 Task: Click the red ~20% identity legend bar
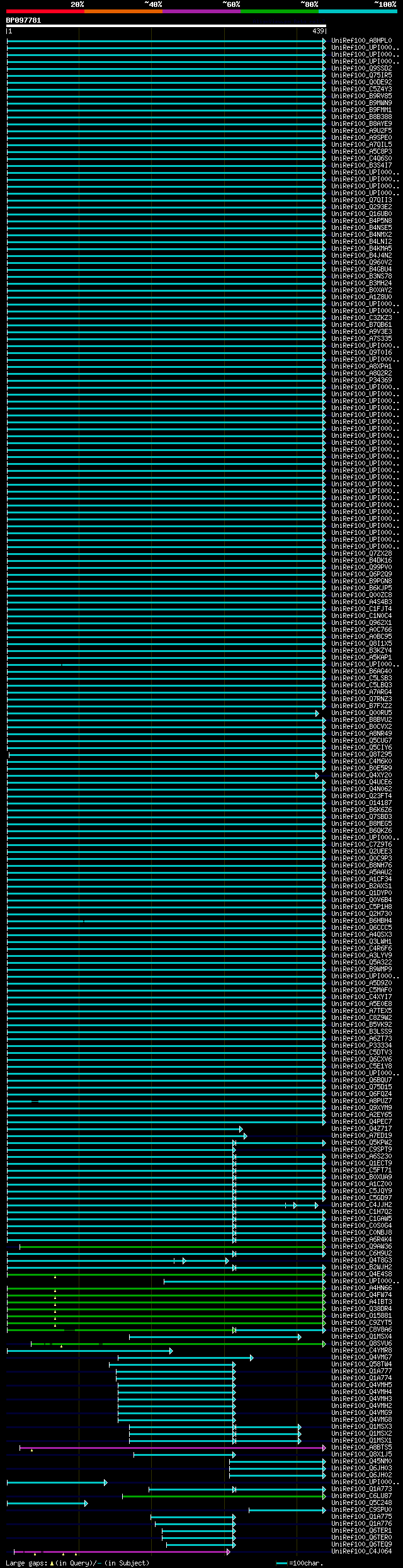tap(45, 11)
